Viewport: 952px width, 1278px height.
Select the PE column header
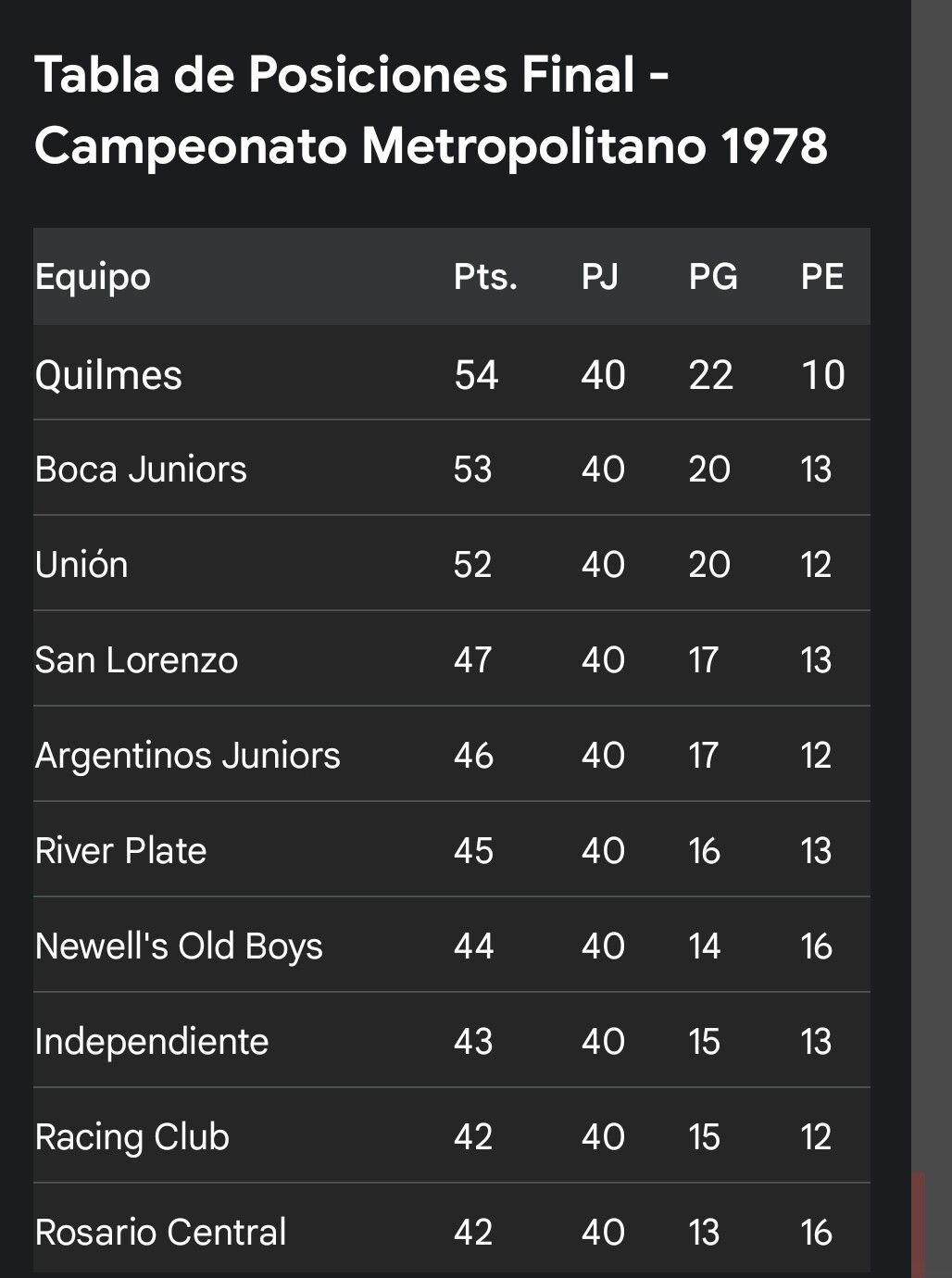point(822,277)
